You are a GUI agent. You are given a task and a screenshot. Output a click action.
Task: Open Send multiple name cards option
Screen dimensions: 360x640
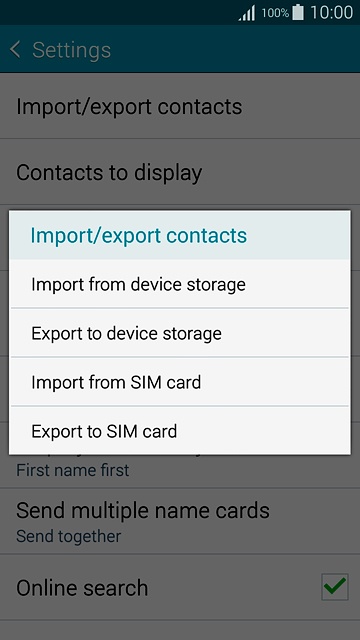click(x=180, y=521)
